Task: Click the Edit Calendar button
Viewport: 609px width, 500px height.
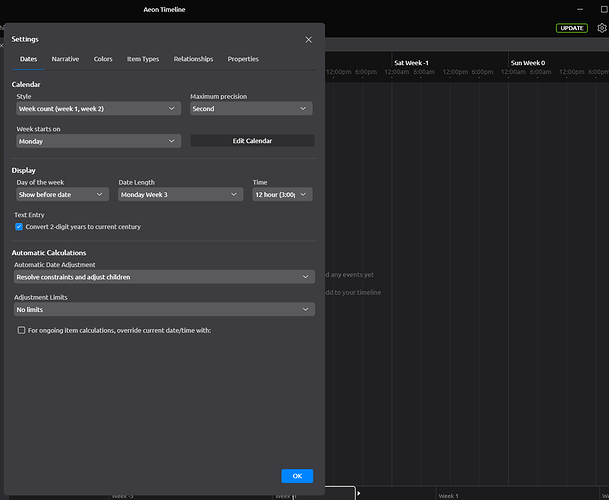Action: (252, 141)
